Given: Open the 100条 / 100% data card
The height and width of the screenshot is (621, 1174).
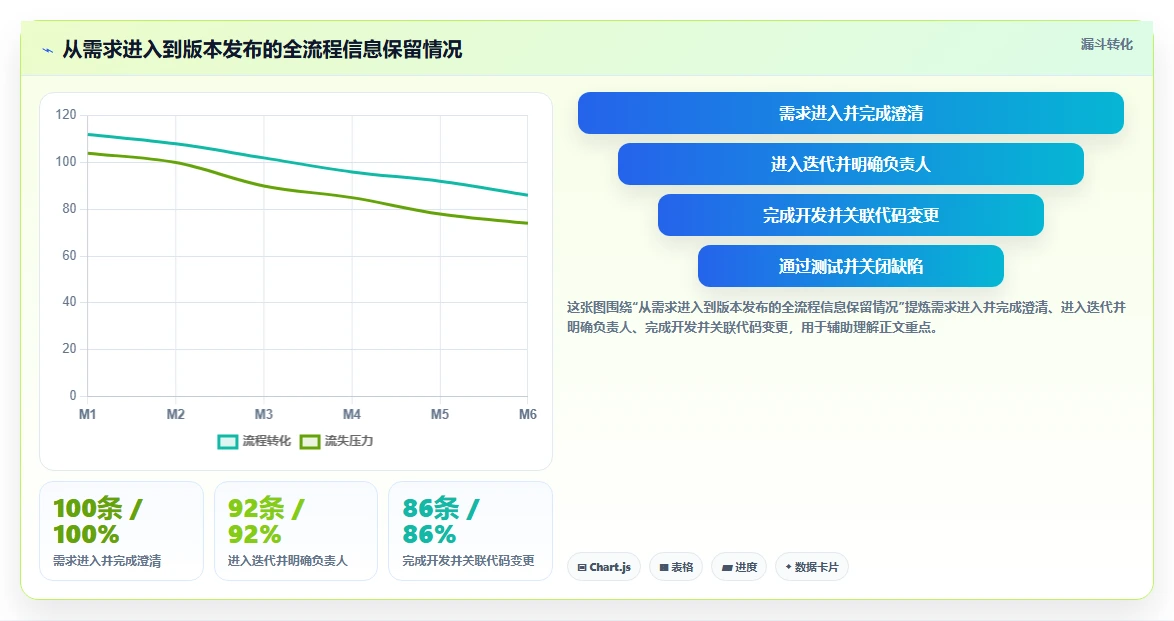Looking at the screenshot, I should point(121,531).
